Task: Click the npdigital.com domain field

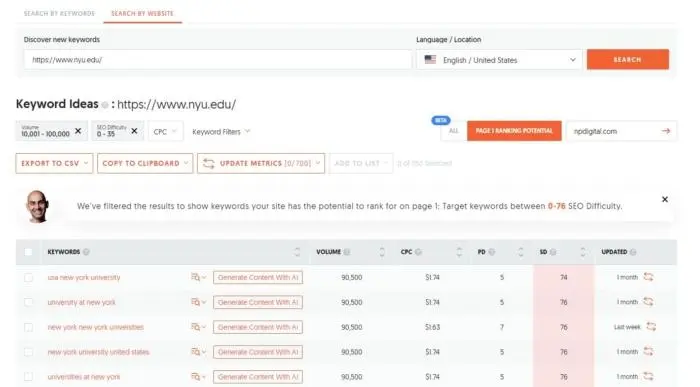Action: [614, 131]
